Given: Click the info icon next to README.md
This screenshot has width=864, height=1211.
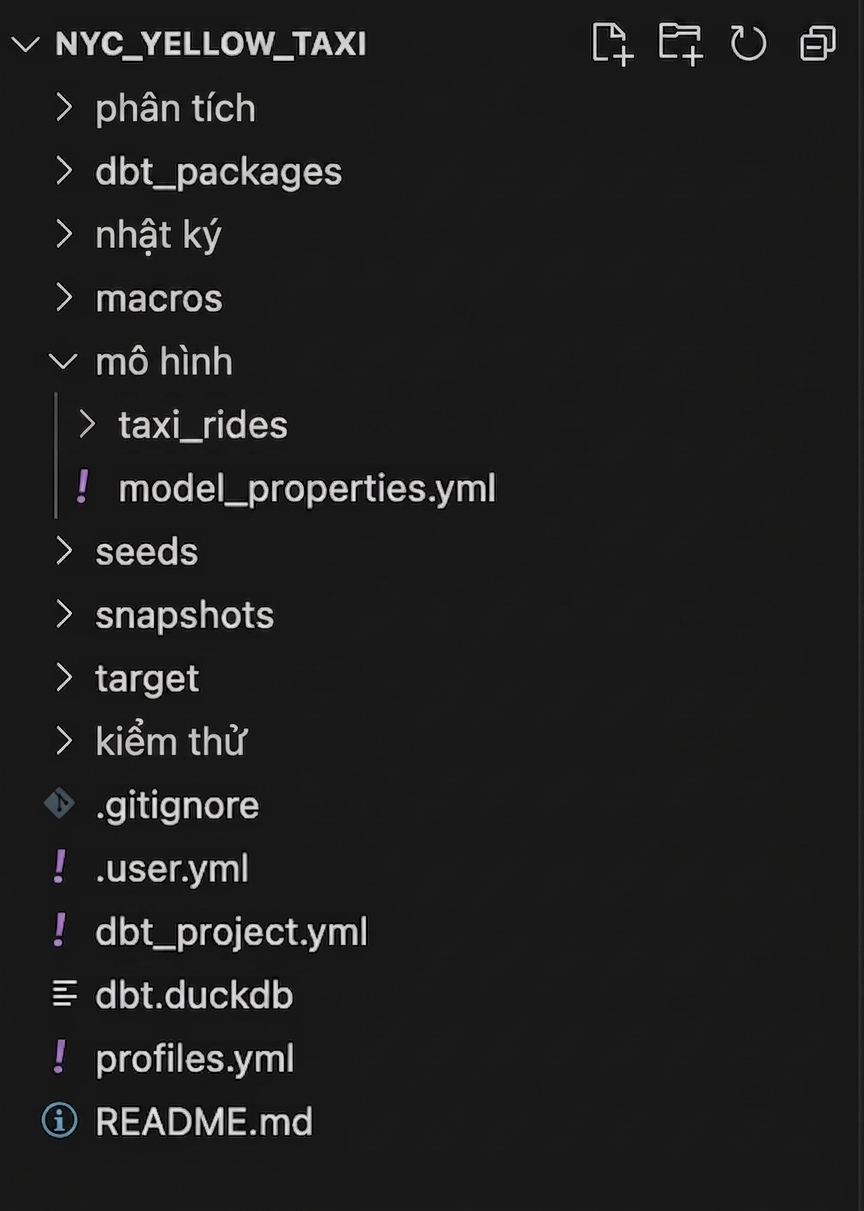Looking at the screenshot, I should 60,1121.
